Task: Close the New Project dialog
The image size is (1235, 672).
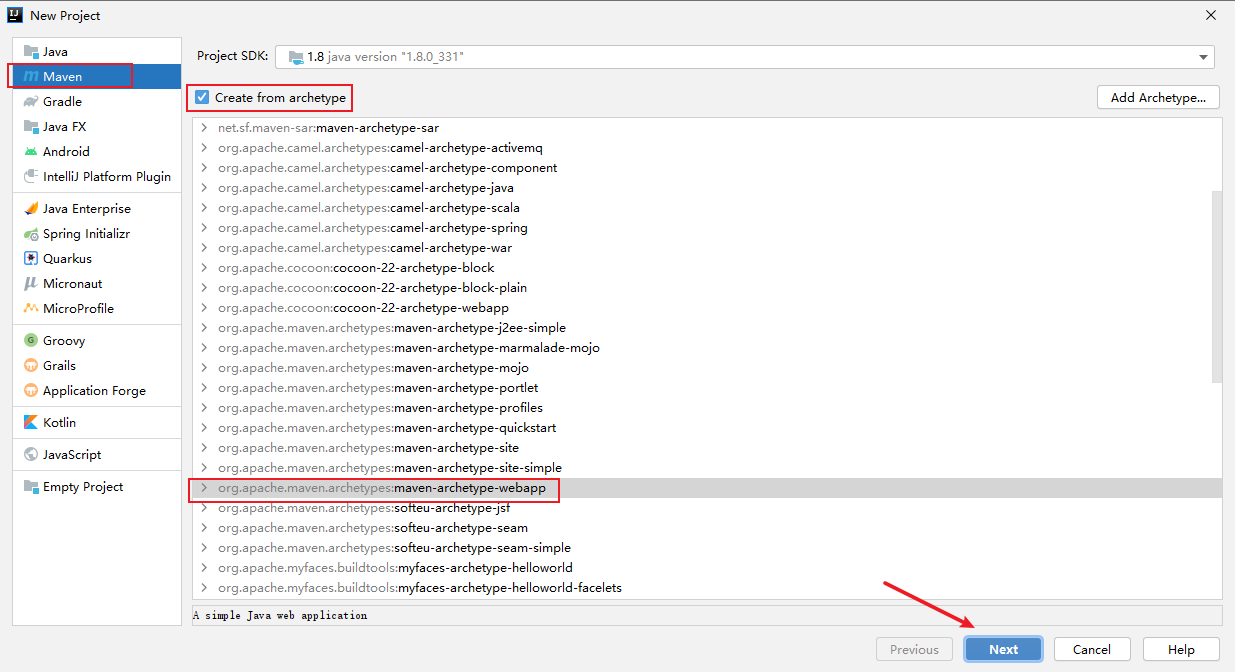Action: 1211,15
